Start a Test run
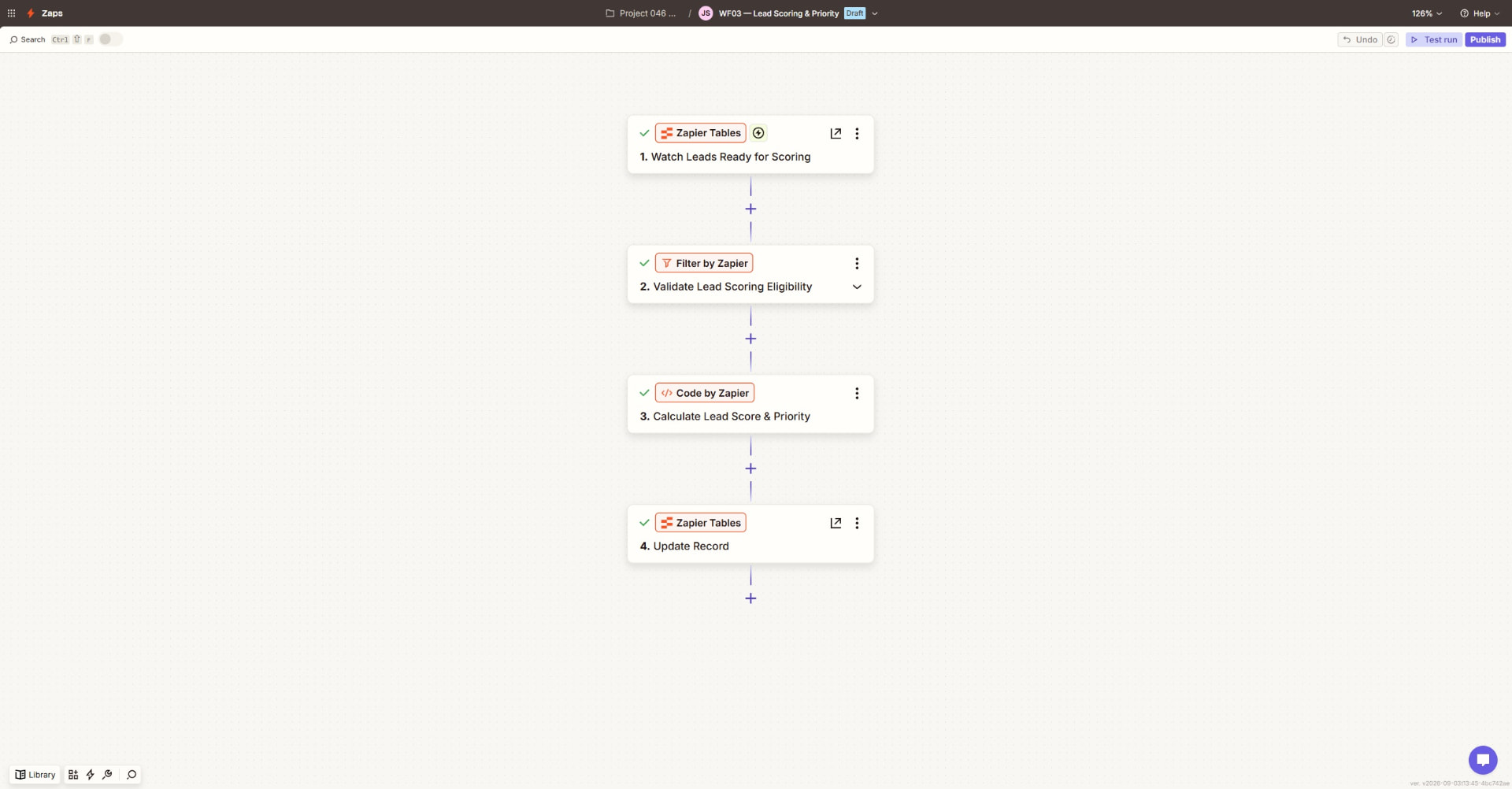 pyautogui.click(x=1434, y=39)
